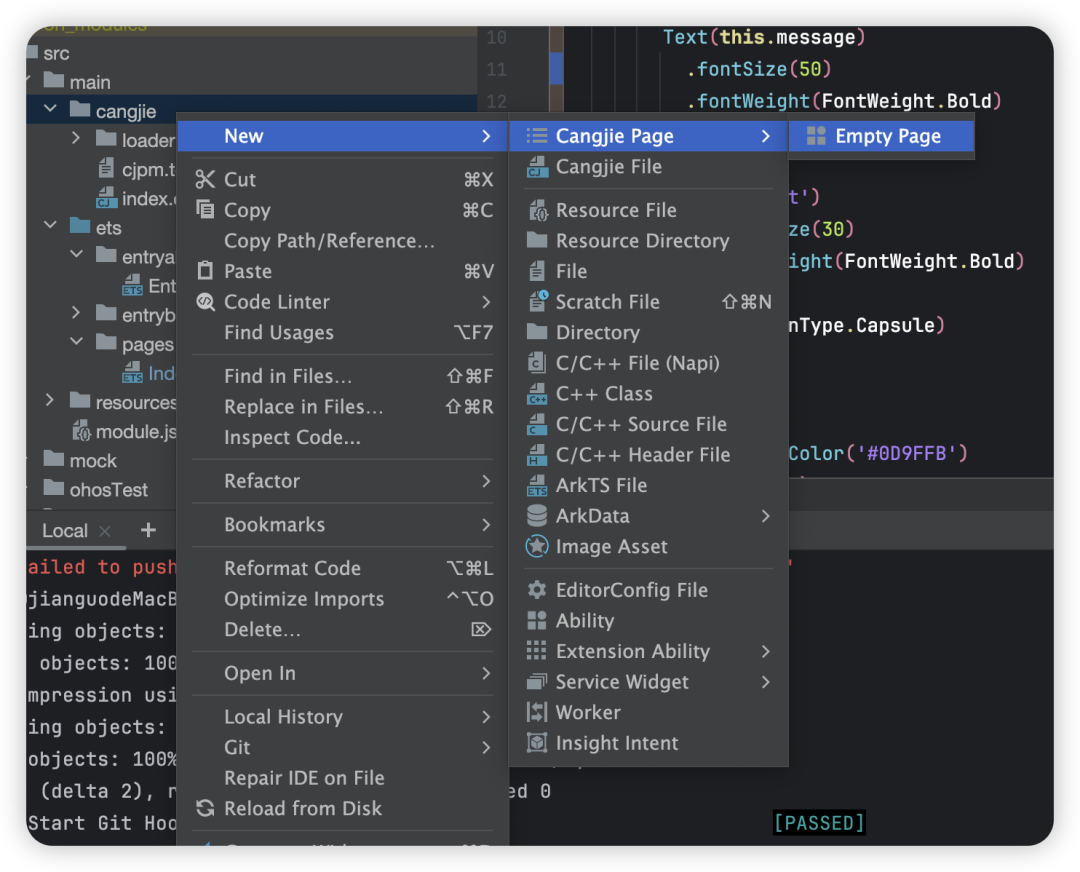Select the mock folder in project tree

pos(93,461)
